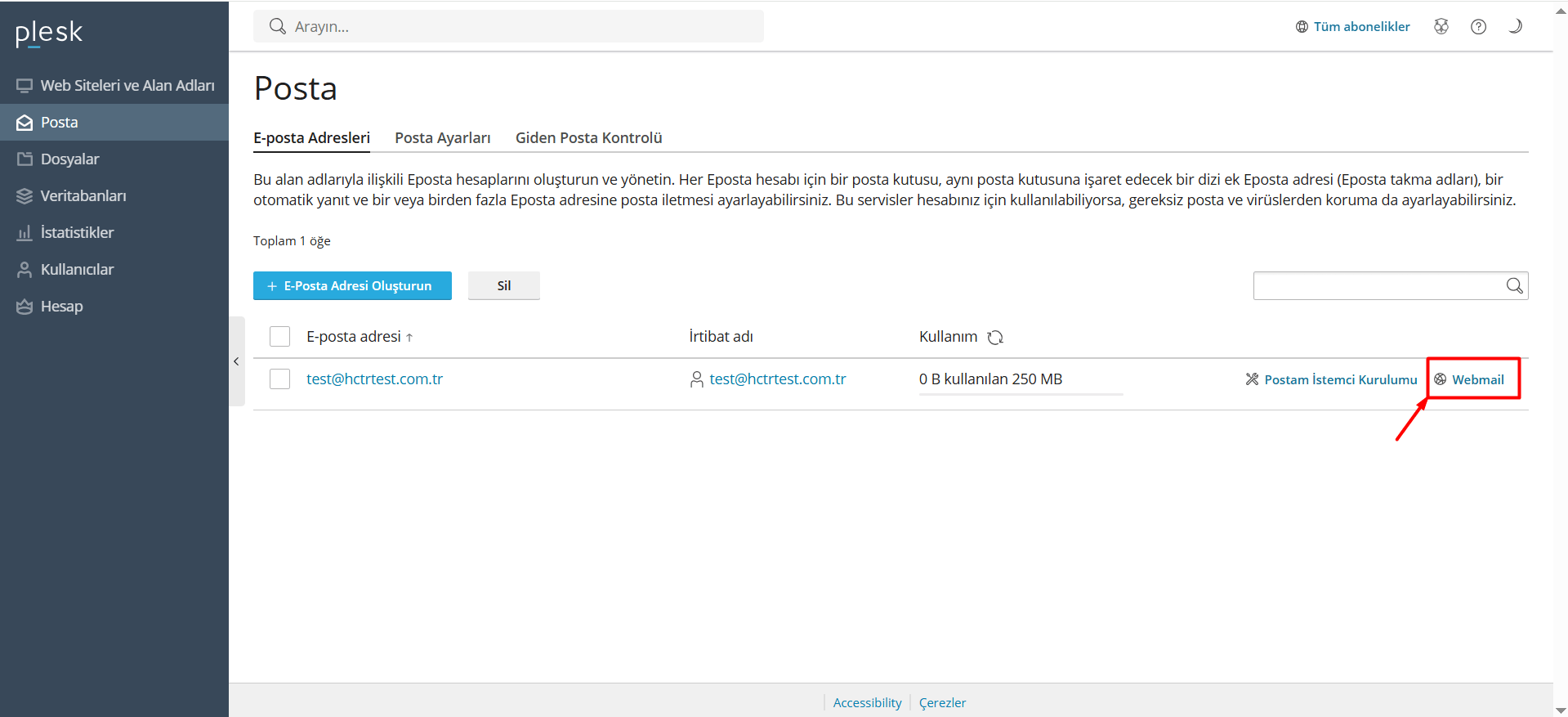
Task: Click the search magnifier in list filter
Action: click(x=1514, y=285)
